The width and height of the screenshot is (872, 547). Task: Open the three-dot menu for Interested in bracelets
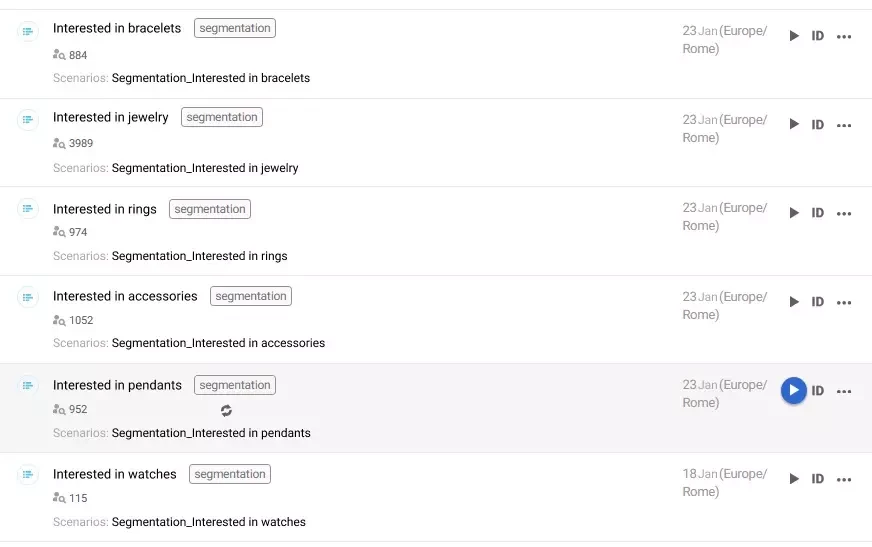click(x=844, y=36)
